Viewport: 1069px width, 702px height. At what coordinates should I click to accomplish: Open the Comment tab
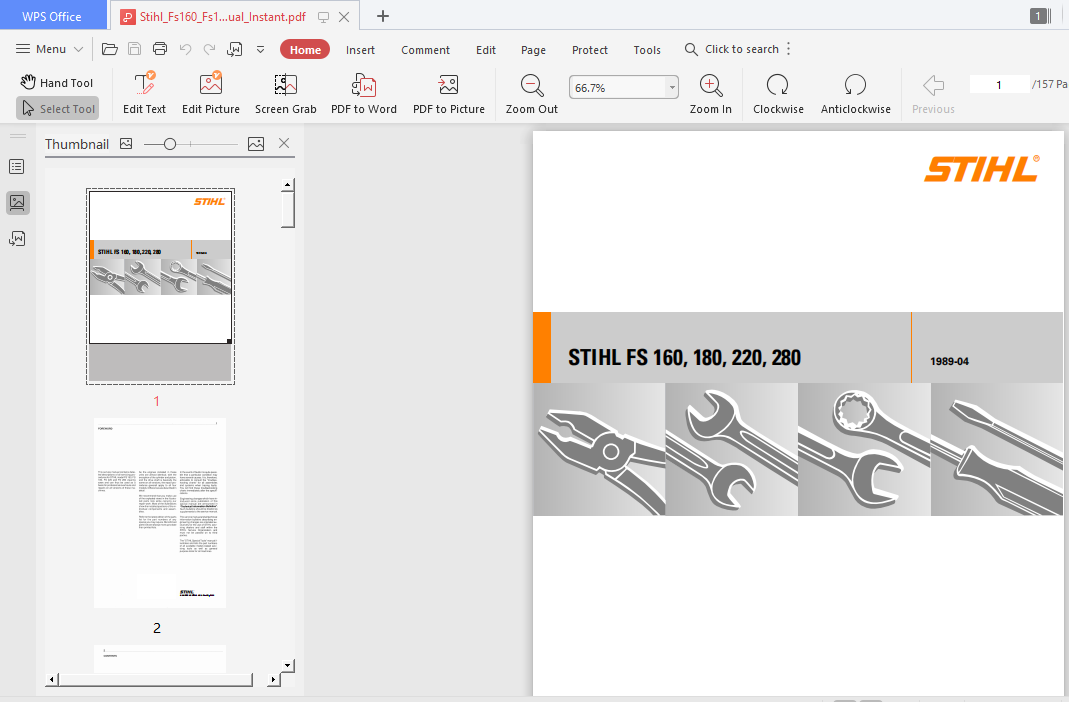tap(425, 50)
